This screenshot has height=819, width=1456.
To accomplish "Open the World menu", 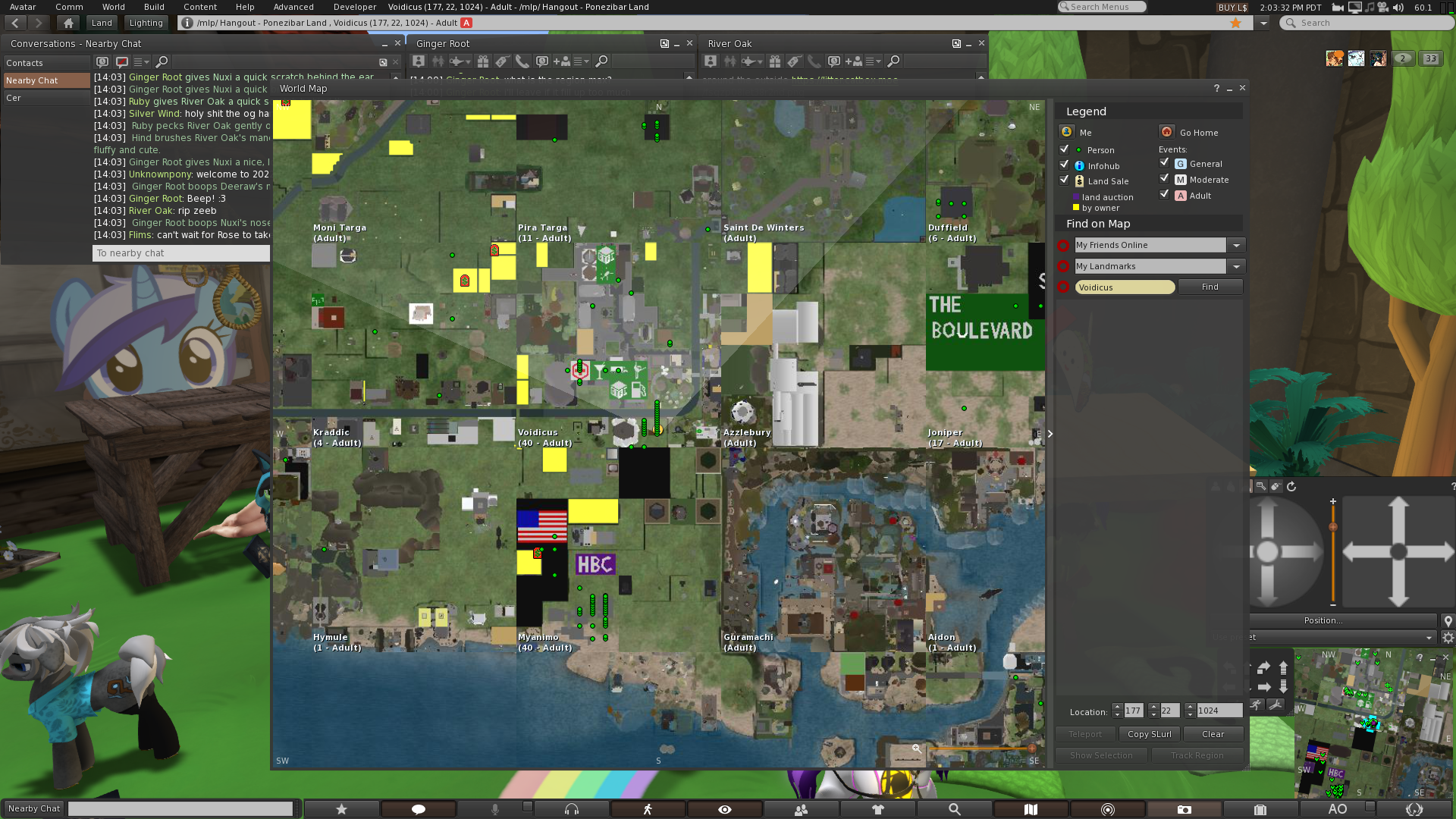I will (114, 7).
